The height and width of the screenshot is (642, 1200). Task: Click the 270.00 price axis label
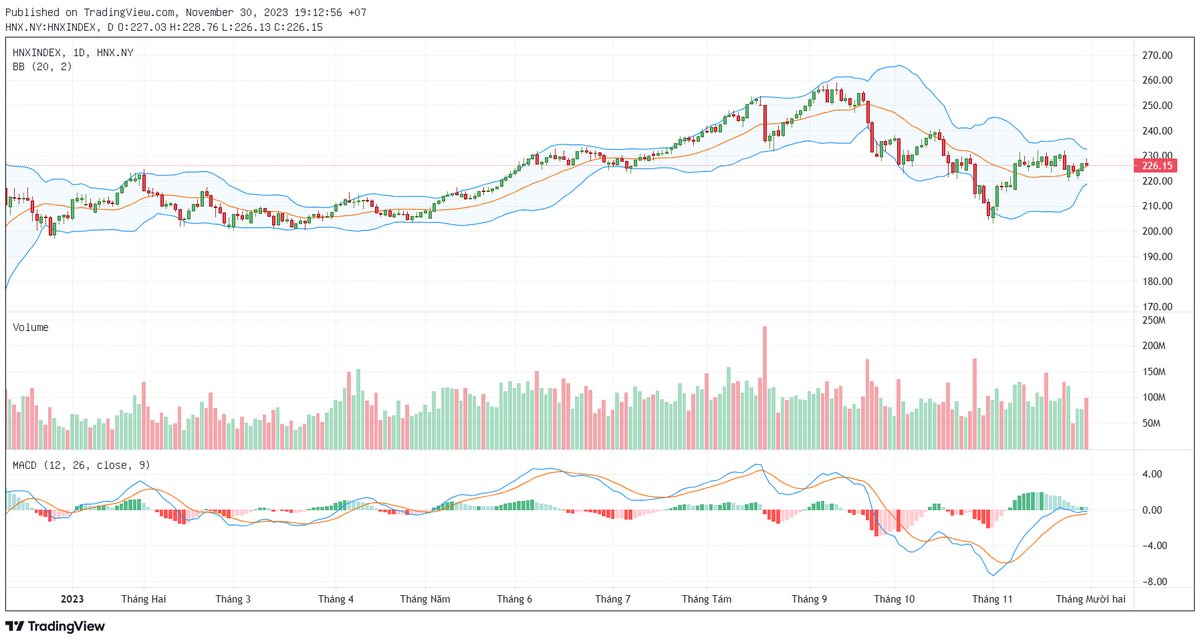click(x=1158, y=55)
